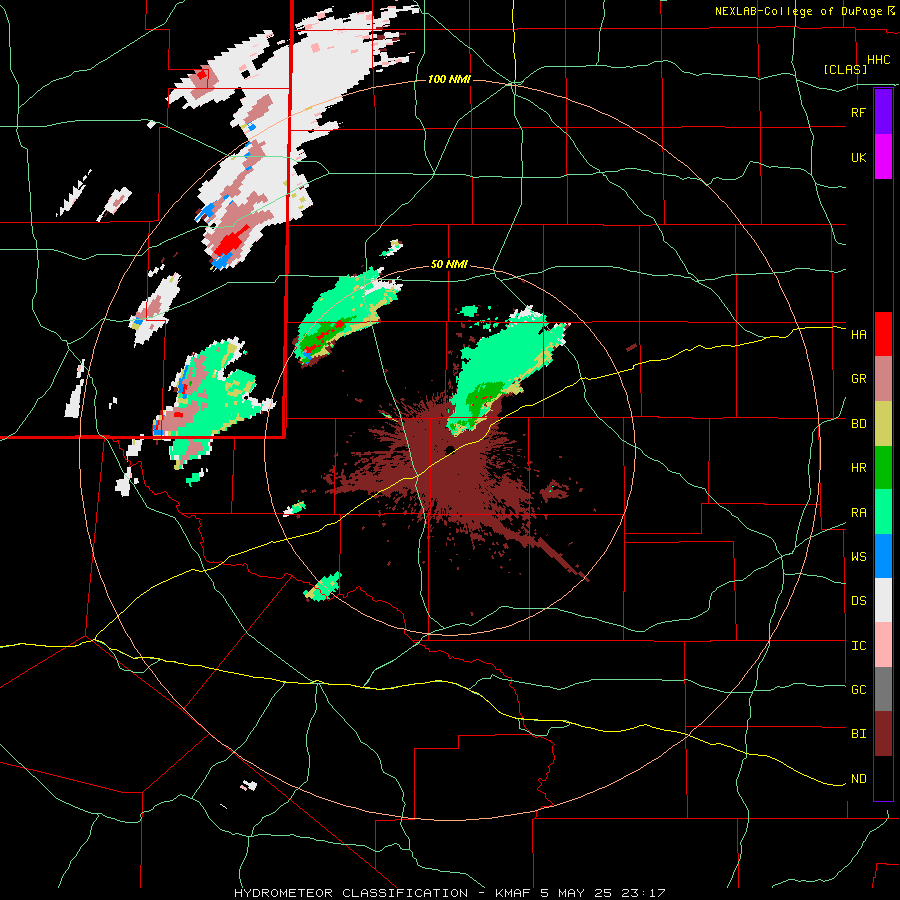Click the HR legend label
This screenshot has width=900, height=900.
pos(858,468)
